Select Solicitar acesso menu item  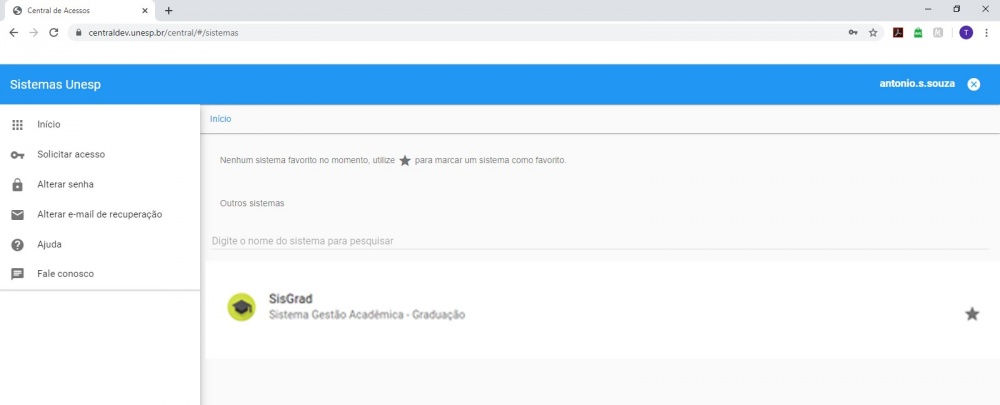coord(71,155)
